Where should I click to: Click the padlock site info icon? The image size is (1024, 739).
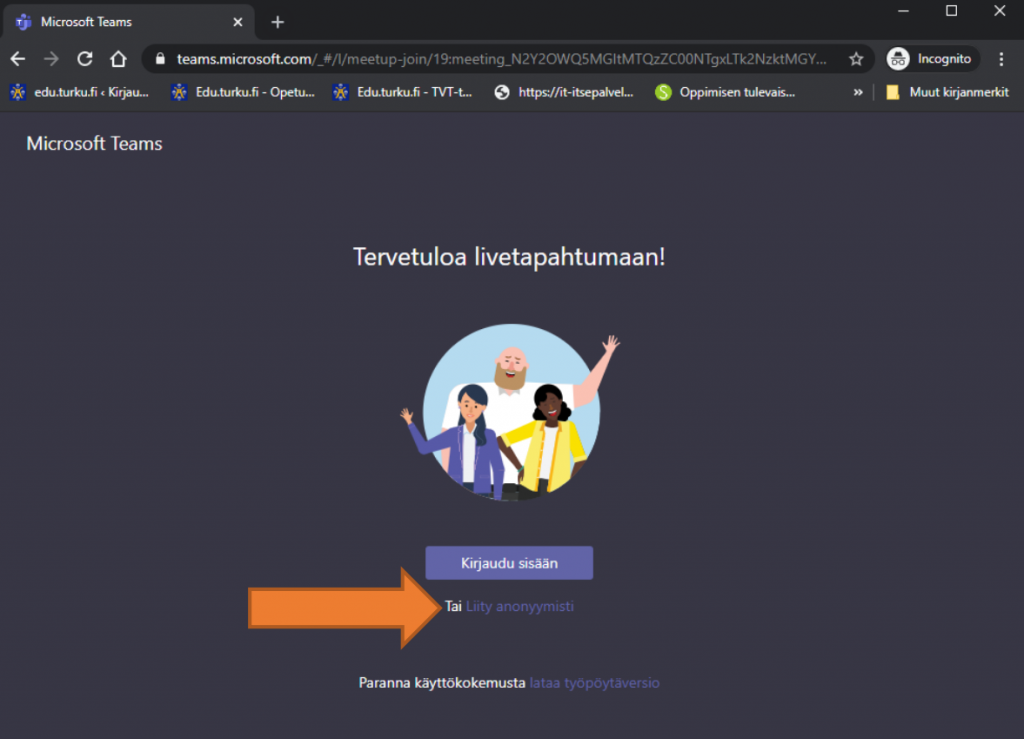(x=160, y=59)
